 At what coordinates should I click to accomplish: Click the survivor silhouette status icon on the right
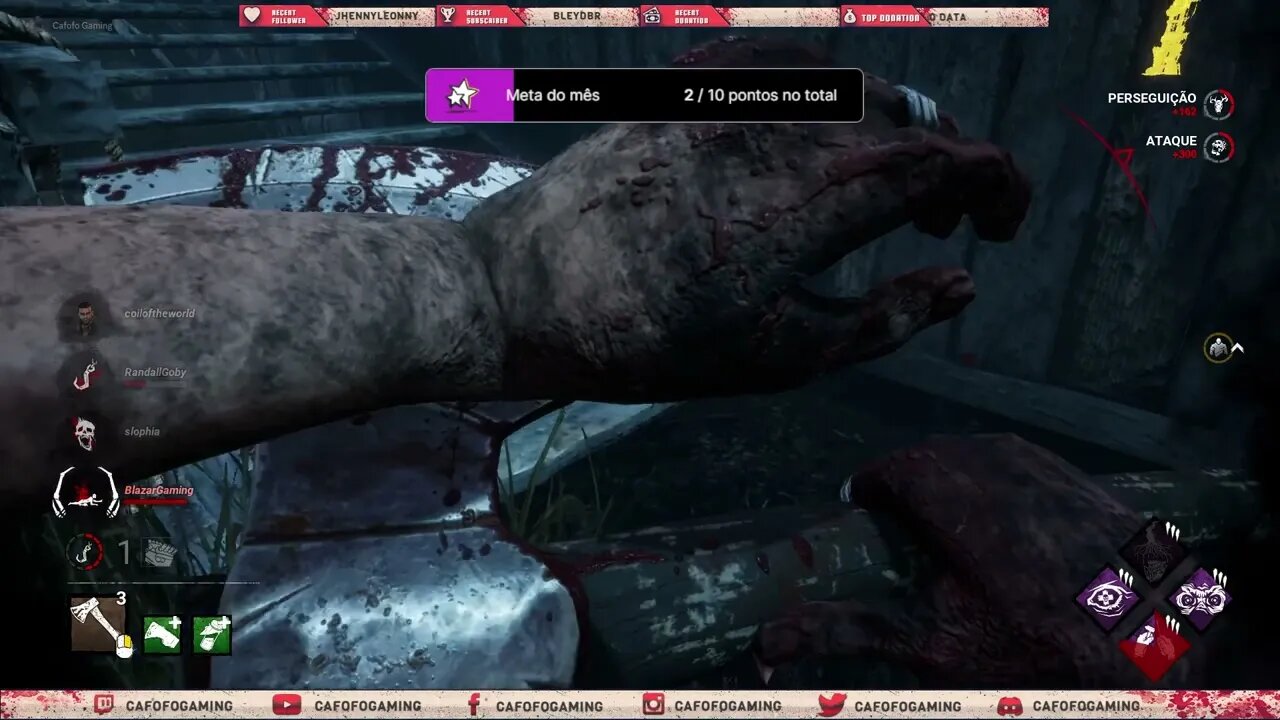point(1217,348)
